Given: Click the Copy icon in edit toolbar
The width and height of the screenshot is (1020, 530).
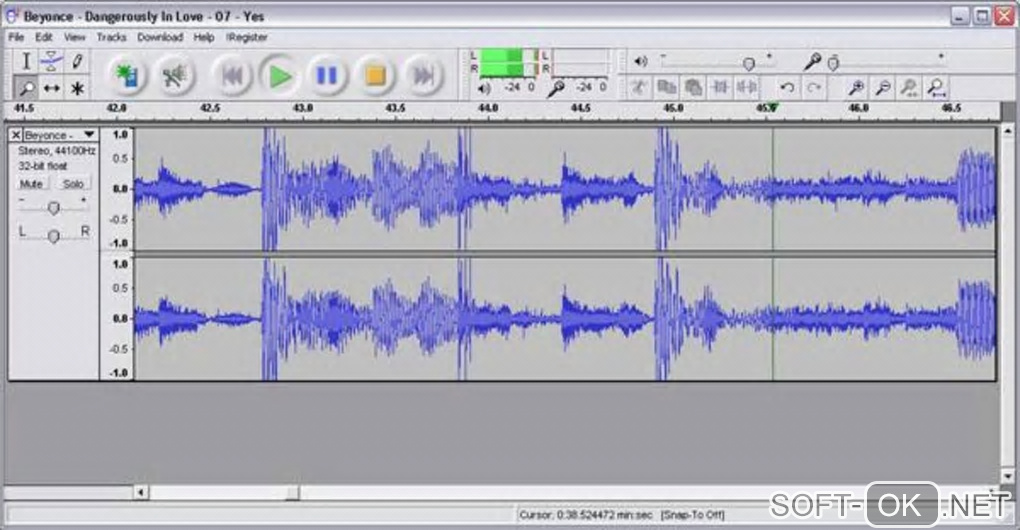Looking at the screenshot, I should pyautogui.click(x=666, y=87).
